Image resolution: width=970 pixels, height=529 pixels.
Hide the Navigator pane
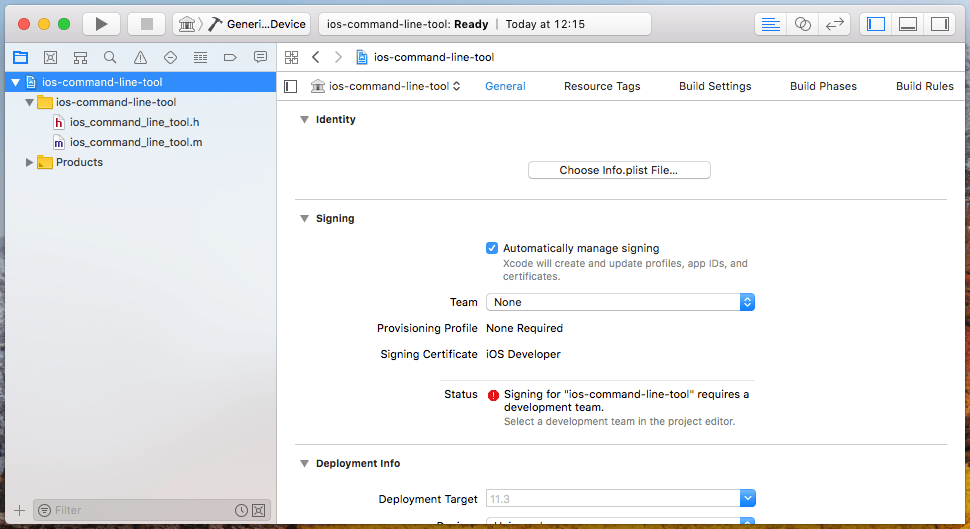pos(876,24)
